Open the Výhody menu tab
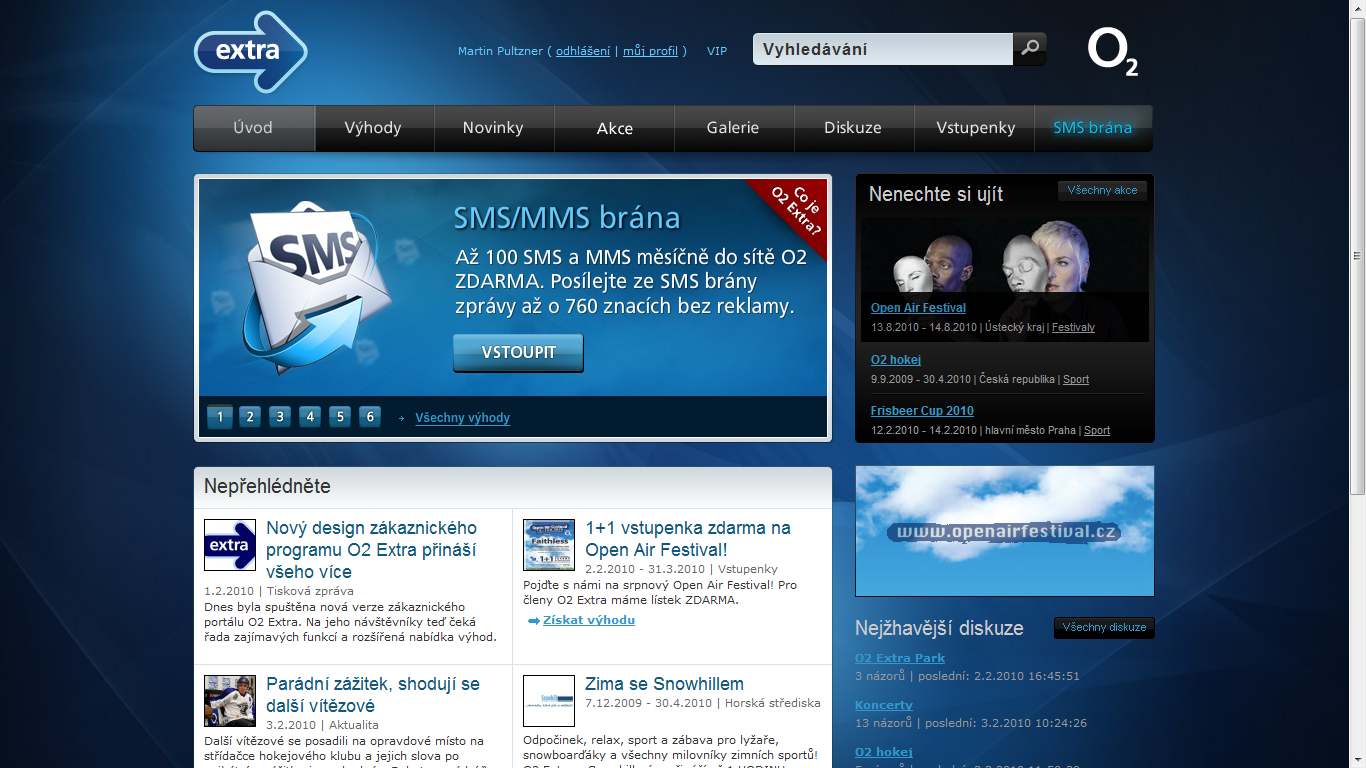The height and width of the screenshot is (768, 1366). coord(373,128)
